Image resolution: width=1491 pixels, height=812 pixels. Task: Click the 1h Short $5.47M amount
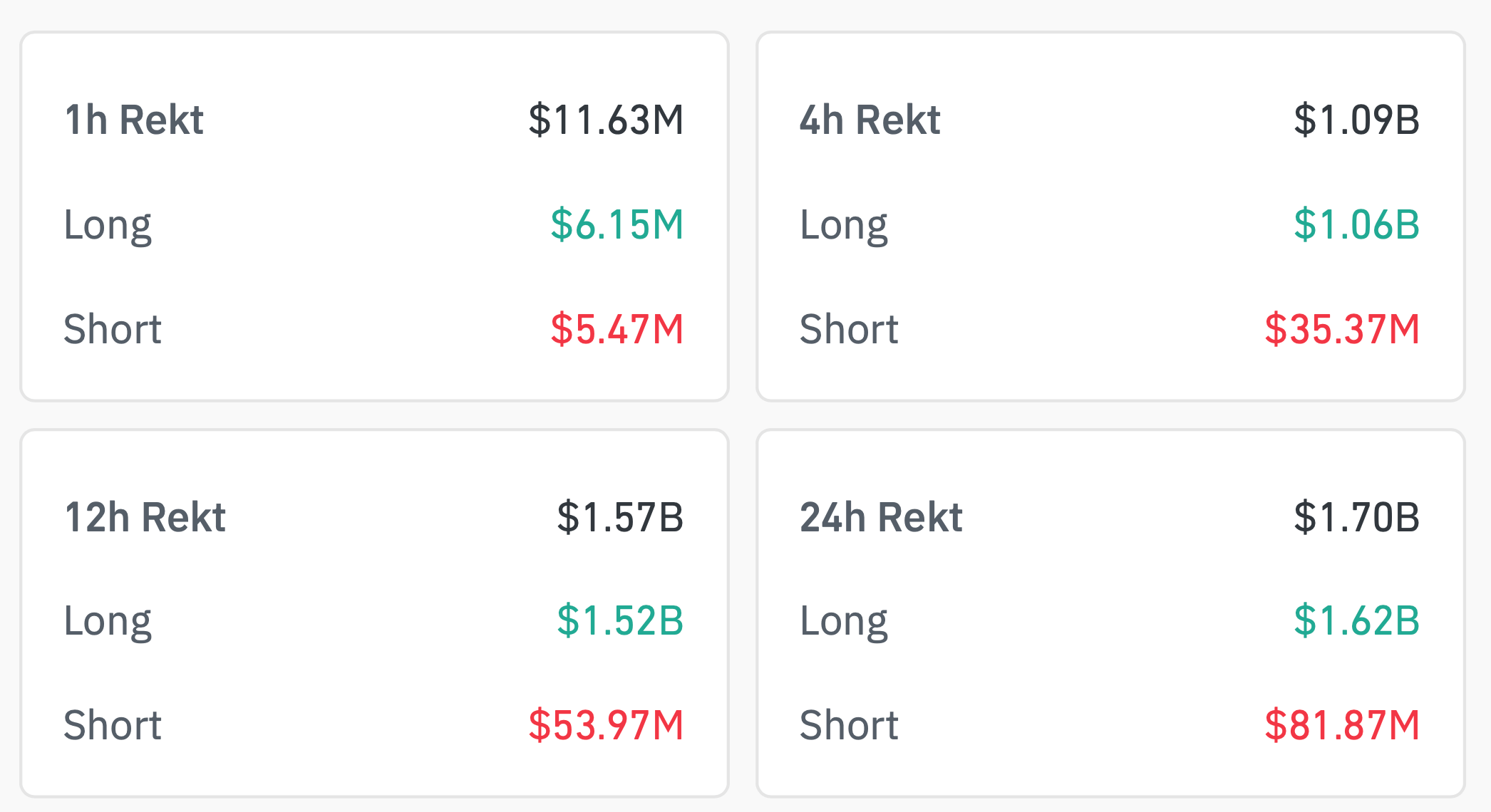[x=617, y=329]
